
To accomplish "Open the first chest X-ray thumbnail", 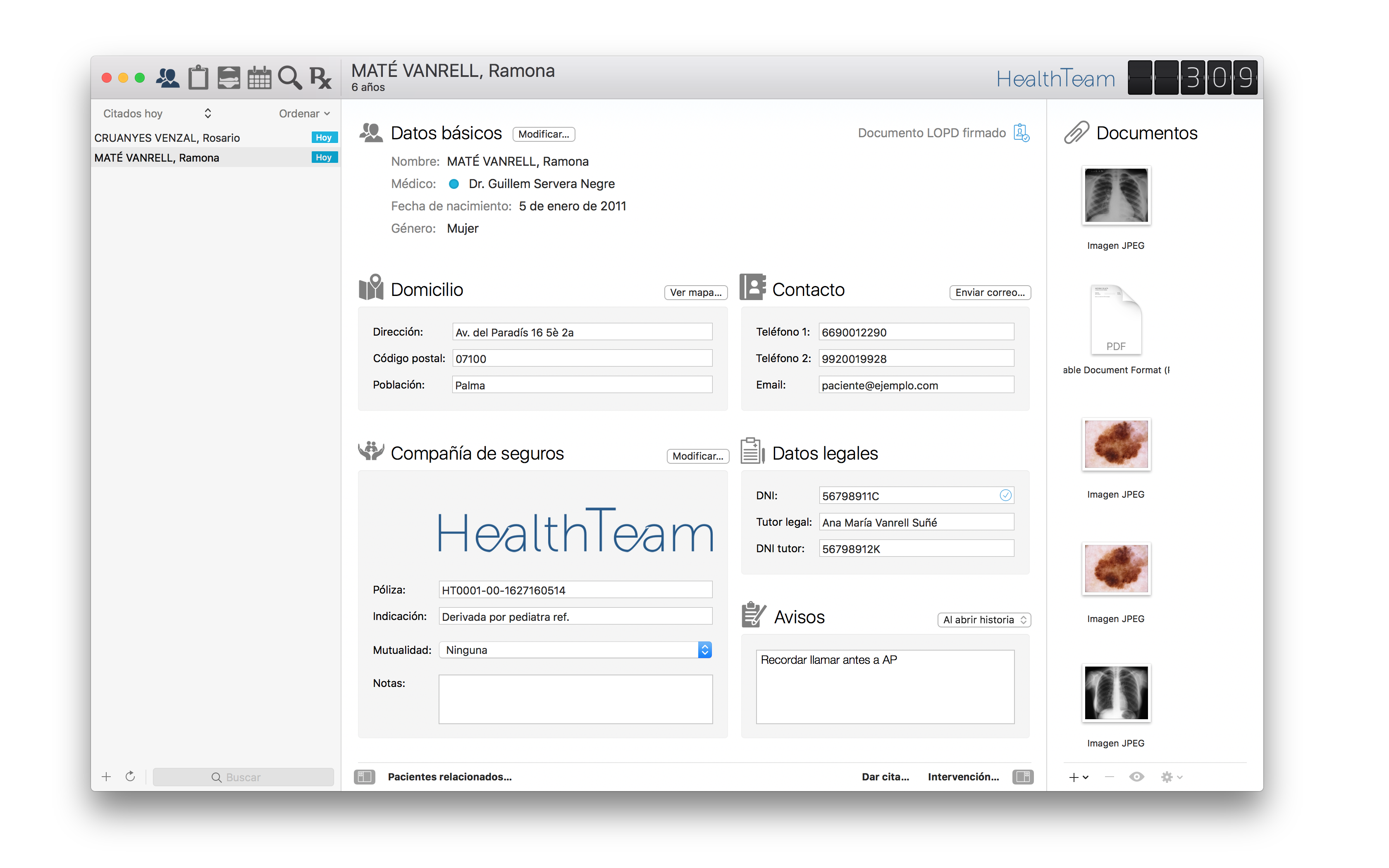I will [1116, 195].
